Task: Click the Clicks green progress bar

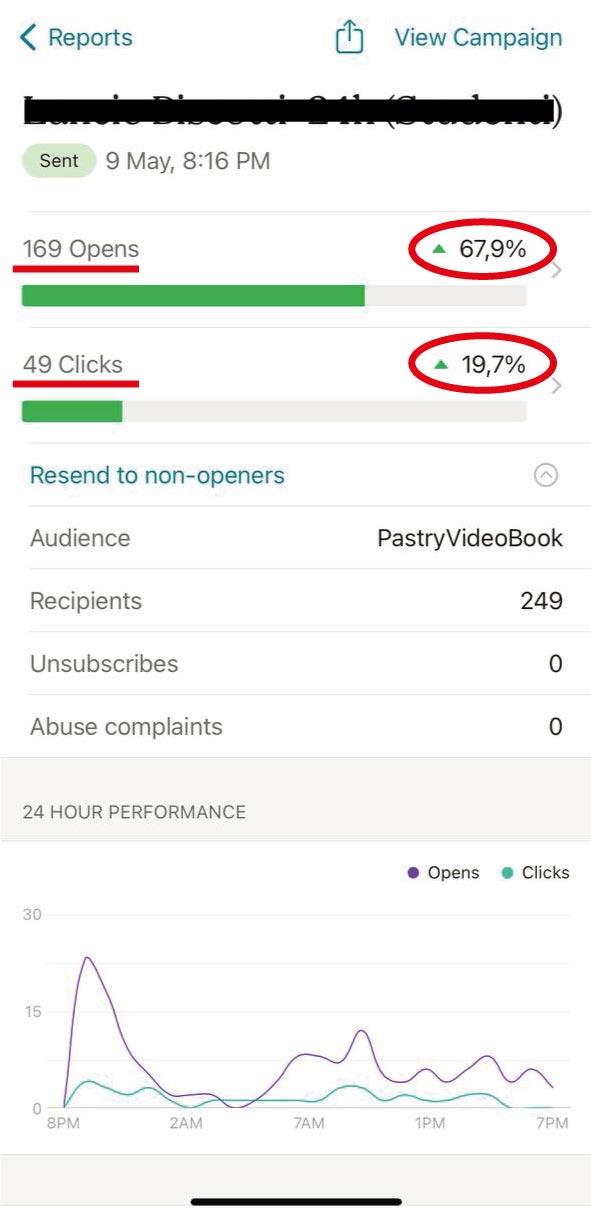Action: (x=72, y=411)
